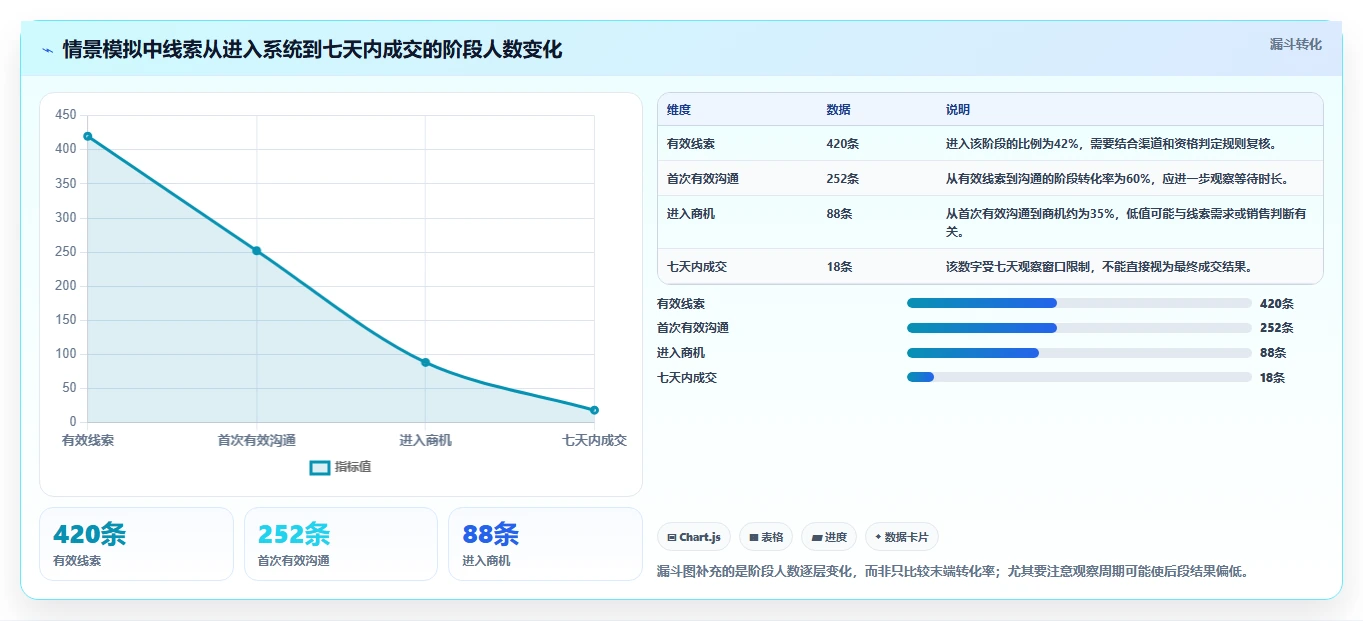Click the 表格 chip

[766, 537]
